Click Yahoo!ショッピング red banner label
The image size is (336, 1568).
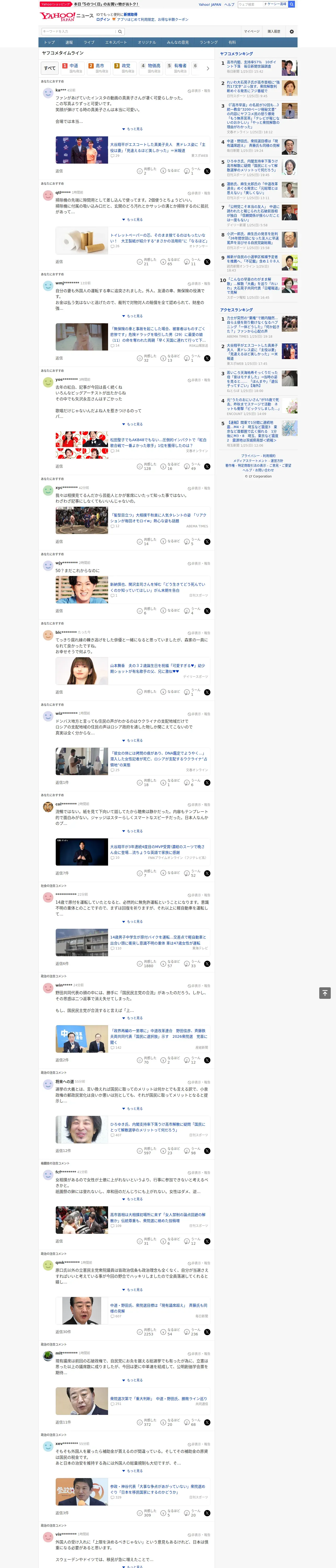[x=55, y=4]
